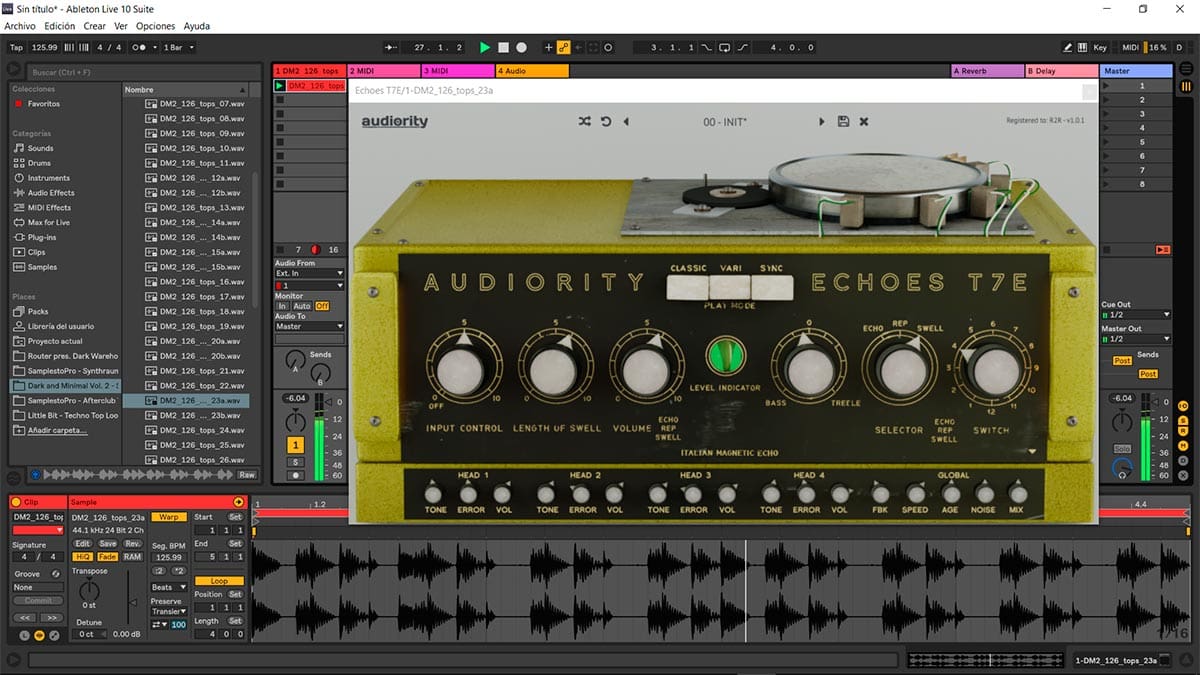The width and height of the screenshot is (1200, 675).
Task: Save preset with Echoes floppy disk icon
Action: pyautogui.click(x=843, y=121)
